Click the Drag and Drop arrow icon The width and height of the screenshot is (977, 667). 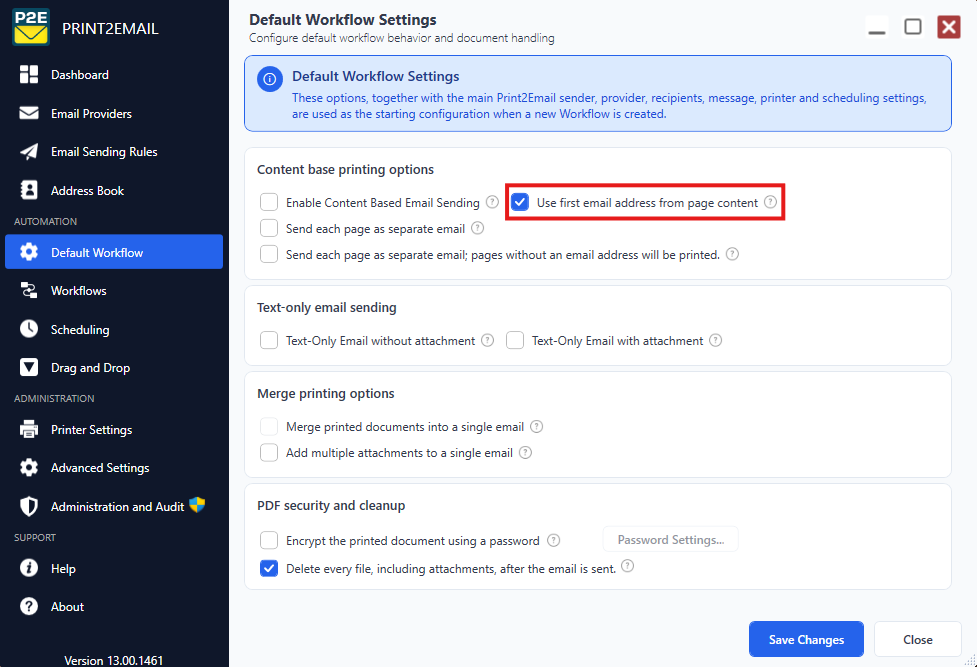click(29, 367)
